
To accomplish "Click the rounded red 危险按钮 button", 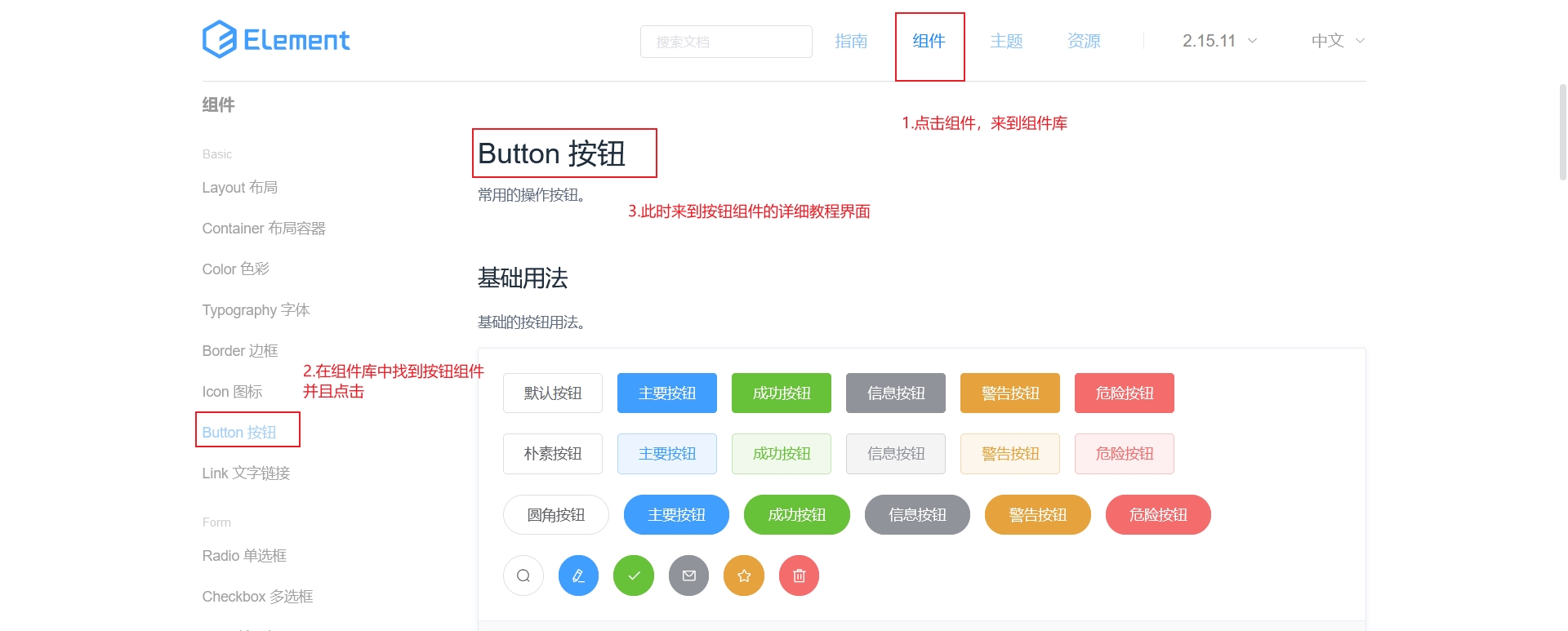I will [1158, 514].
